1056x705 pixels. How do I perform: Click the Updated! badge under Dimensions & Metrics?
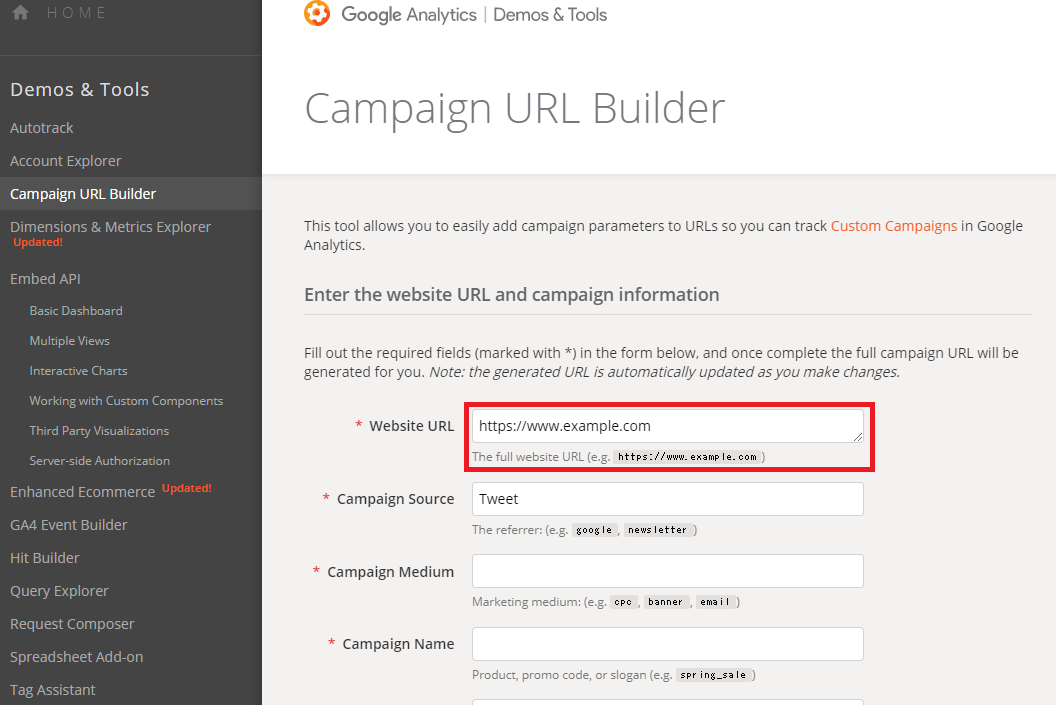pyautogui.click(x=38, y=242)
